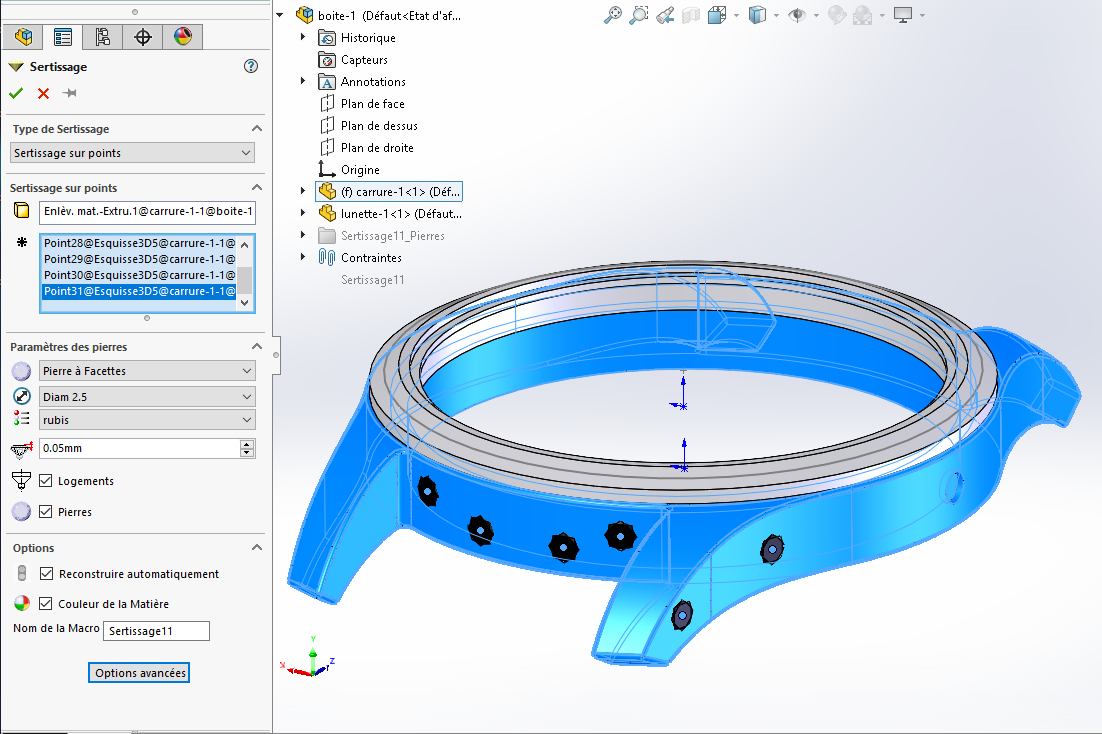Select Point29 in the points list
This screenshot has height=734, width=1102.
tap(139, 259)
